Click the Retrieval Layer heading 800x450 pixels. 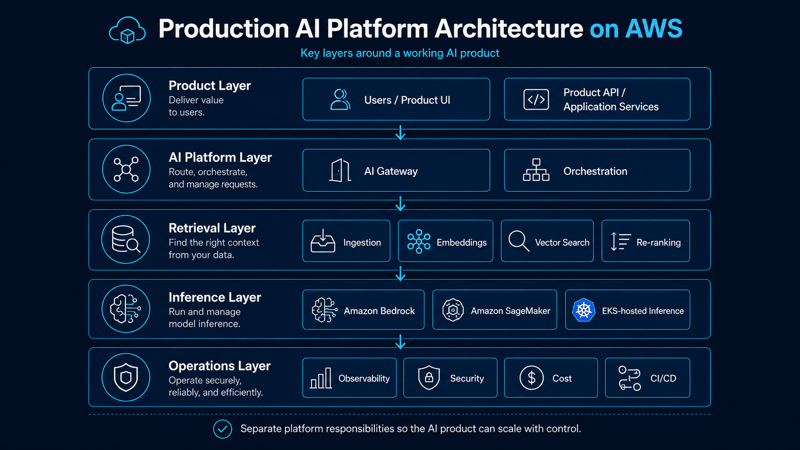212,228
